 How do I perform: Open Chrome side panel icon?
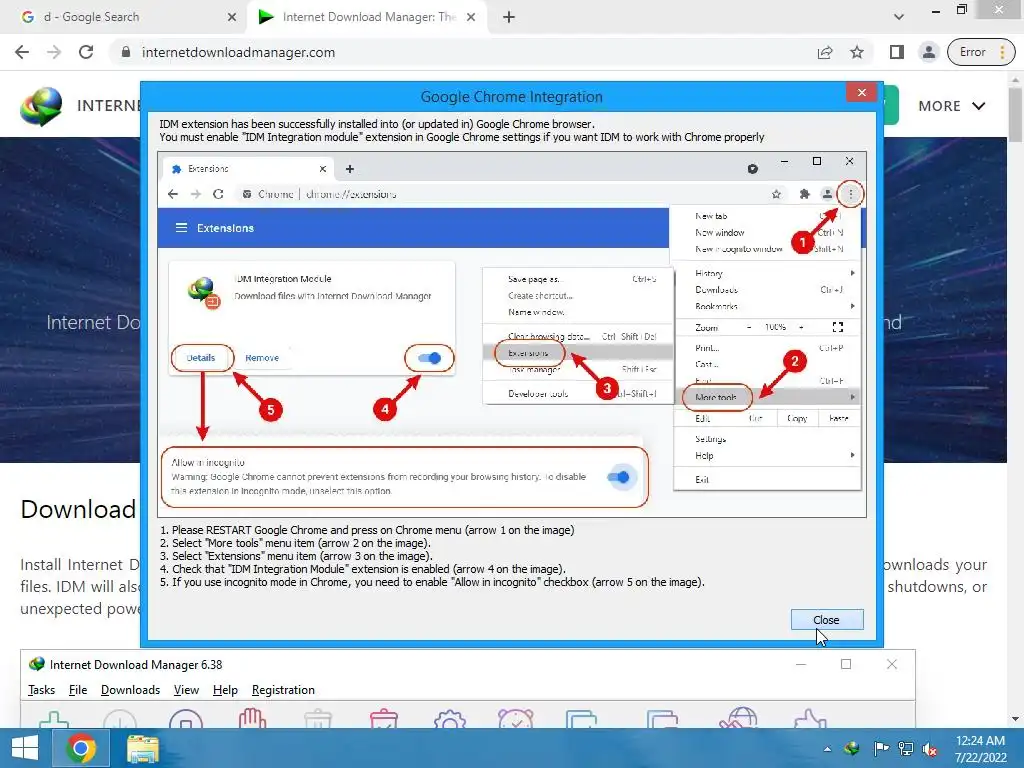[897, 52]
